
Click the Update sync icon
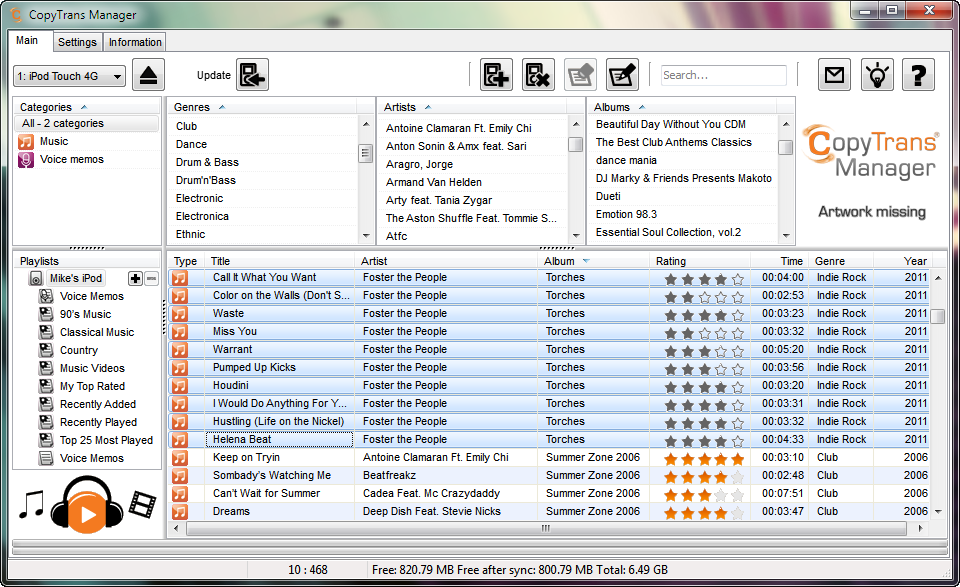252,75
